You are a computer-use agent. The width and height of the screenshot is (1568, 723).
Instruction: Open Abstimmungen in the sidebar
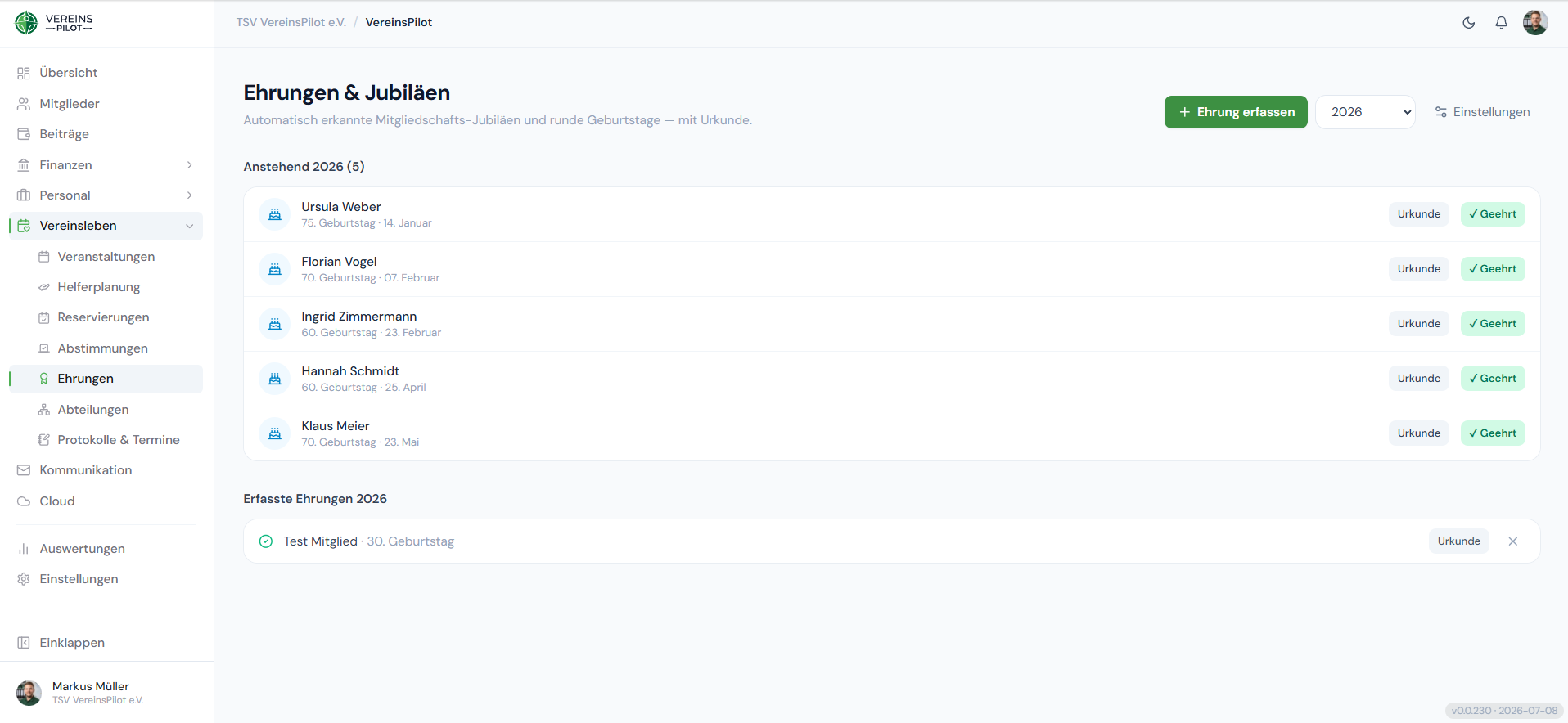pos(106,348)
